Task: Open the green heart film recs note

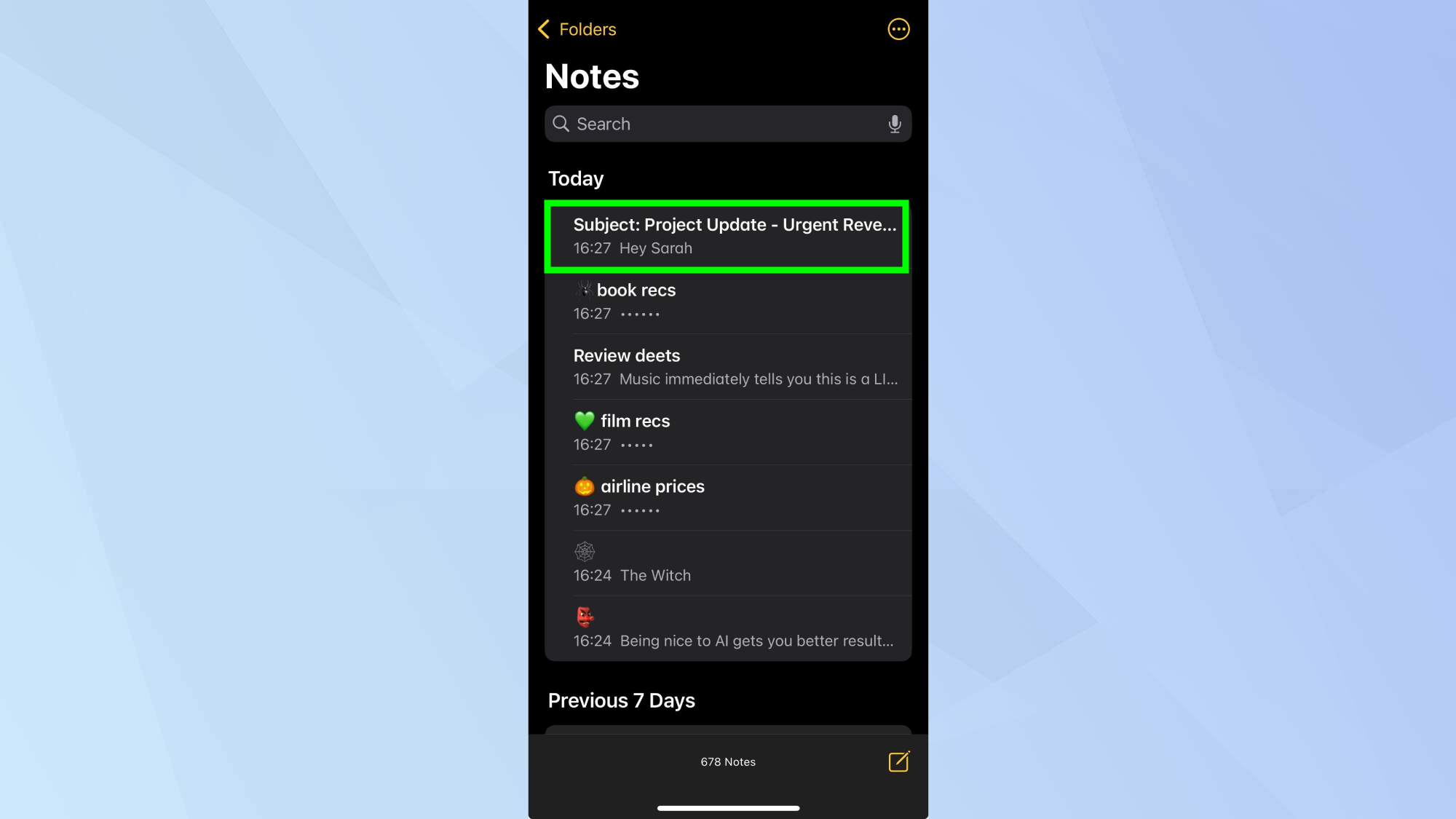Action: coord(728,431)
